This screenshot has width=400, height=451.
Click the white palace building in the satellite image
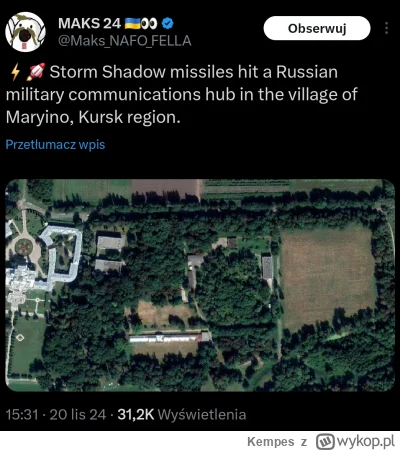pyautogui.click(x=43, y=259)
